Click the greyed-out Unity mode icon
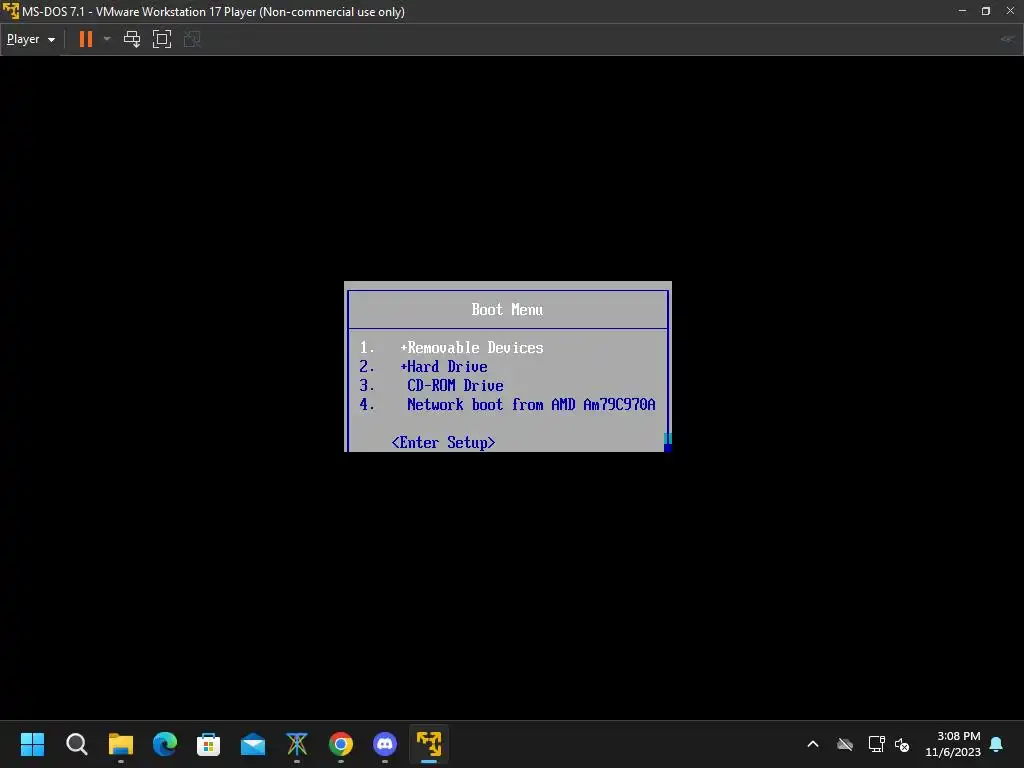1024x768 pixels. 192,39
